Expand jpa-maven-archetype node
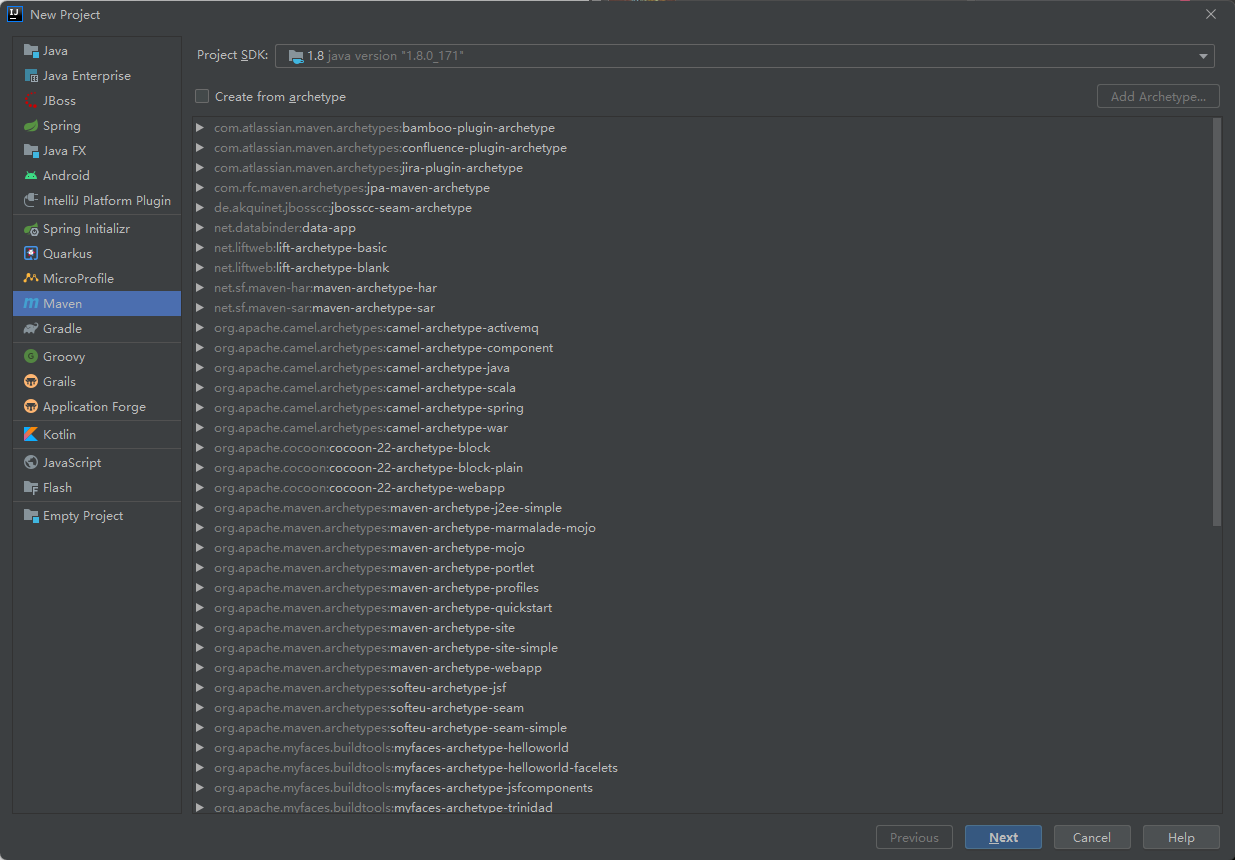Viewport: 1235px width, 860px height. click(200, 188)
